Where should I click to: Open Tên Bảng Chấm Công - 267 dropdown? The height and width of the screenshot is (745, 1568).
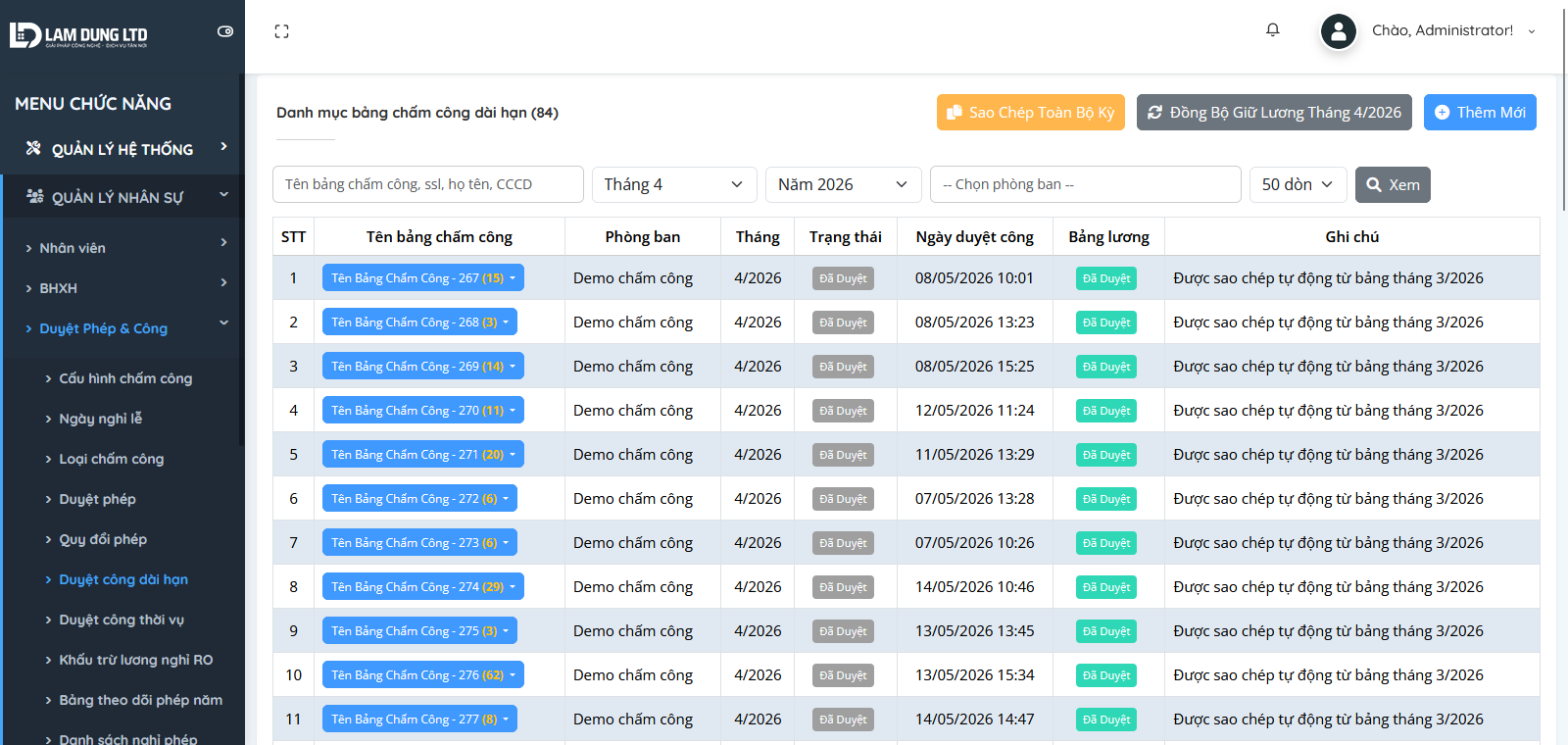coord(423,277)
